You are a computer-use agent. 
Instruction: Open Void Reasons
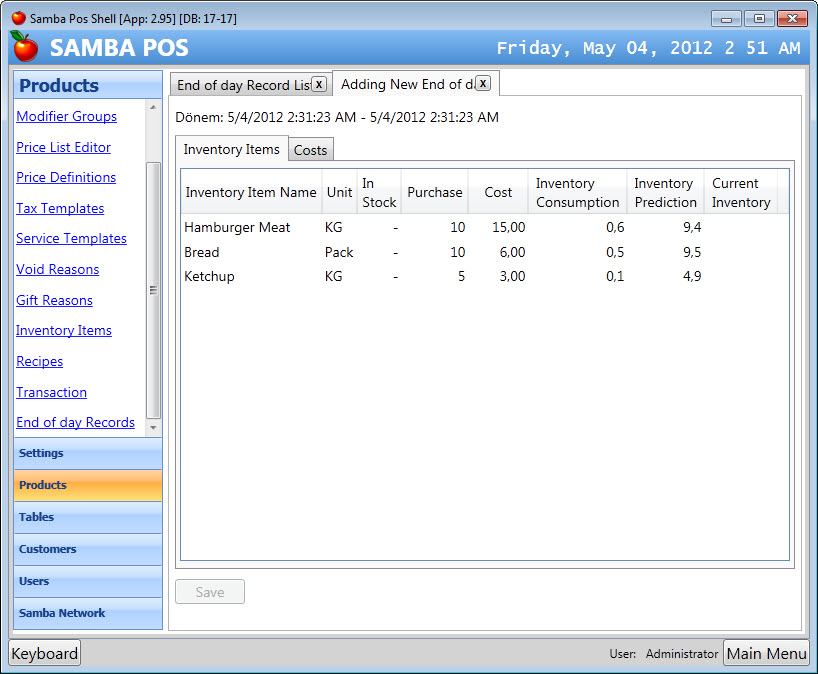click(x=57, y=269)
